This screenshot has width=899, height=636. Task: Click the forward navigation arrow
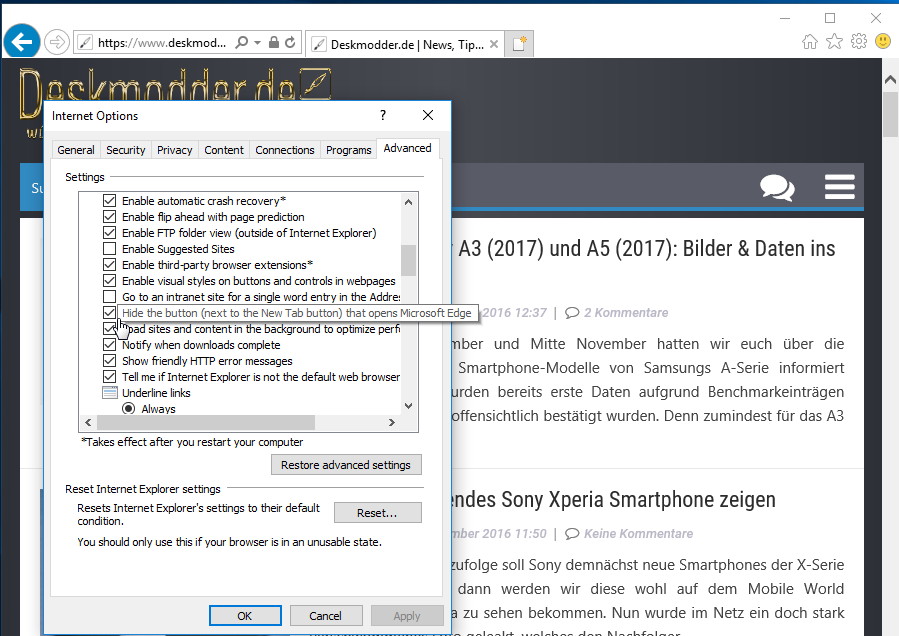57,42
